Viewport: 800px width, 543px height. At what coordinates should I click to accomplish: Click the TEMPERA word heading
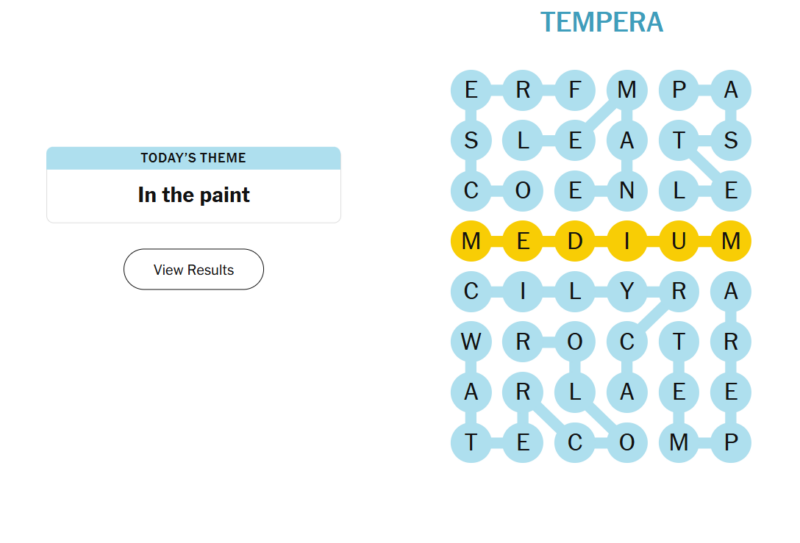click(601, 22)
